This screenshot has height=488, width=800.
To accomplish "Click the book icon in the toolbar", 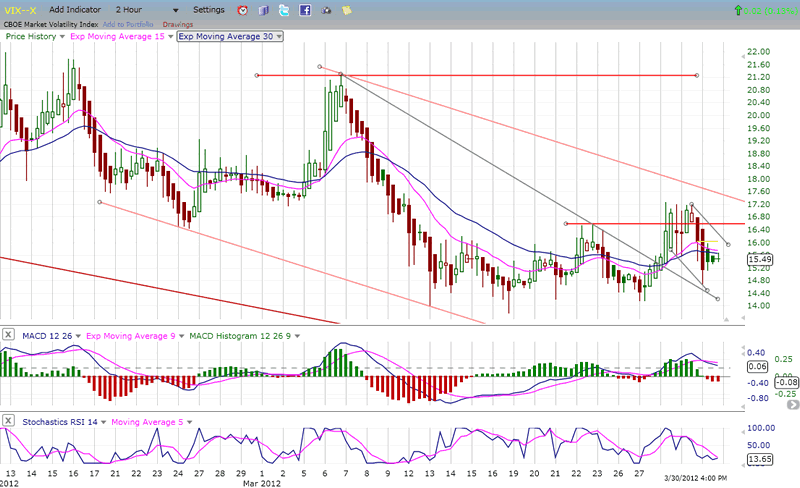I will 264,10.
